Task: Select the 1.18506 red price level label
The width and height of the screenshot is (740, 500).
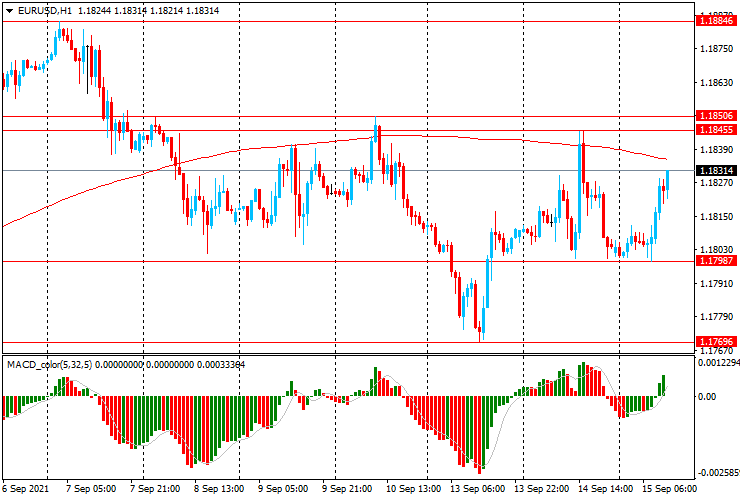Action: 716,116
